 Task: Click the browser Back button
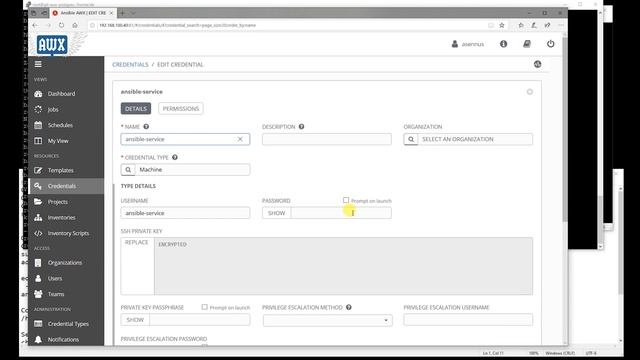(x=35, y=25)
